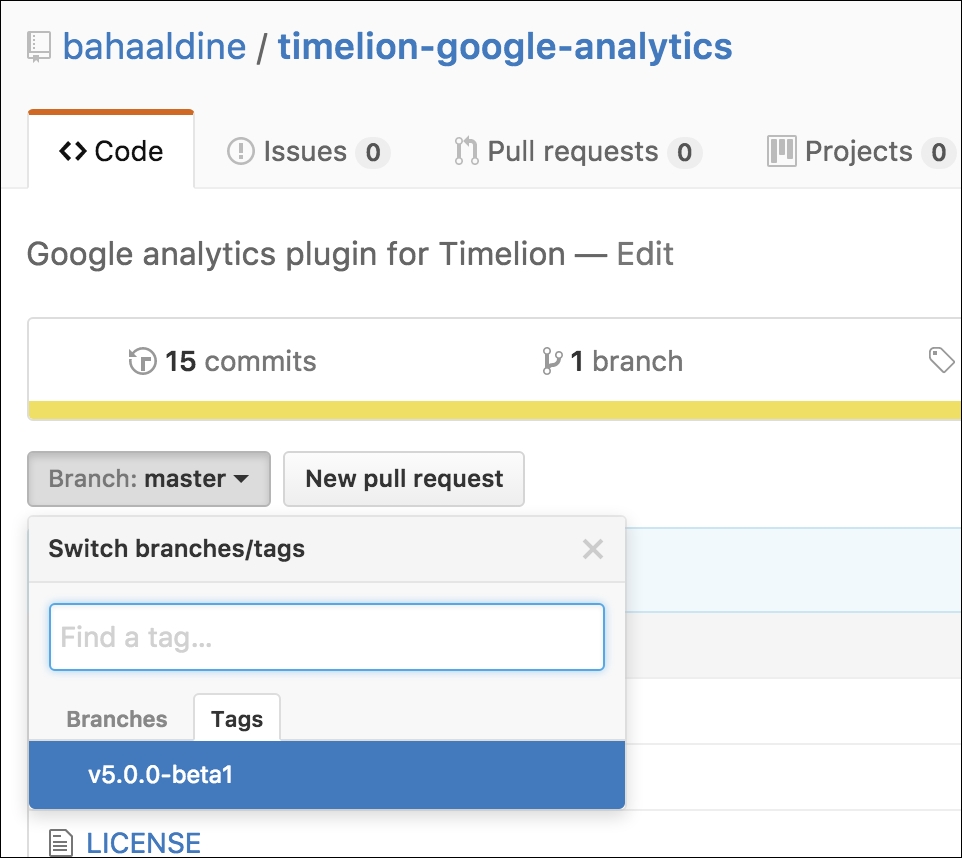Screen dimensions: 962x858
Task: Open the timelion-google-analytics repository link
Action: point(505,47)
